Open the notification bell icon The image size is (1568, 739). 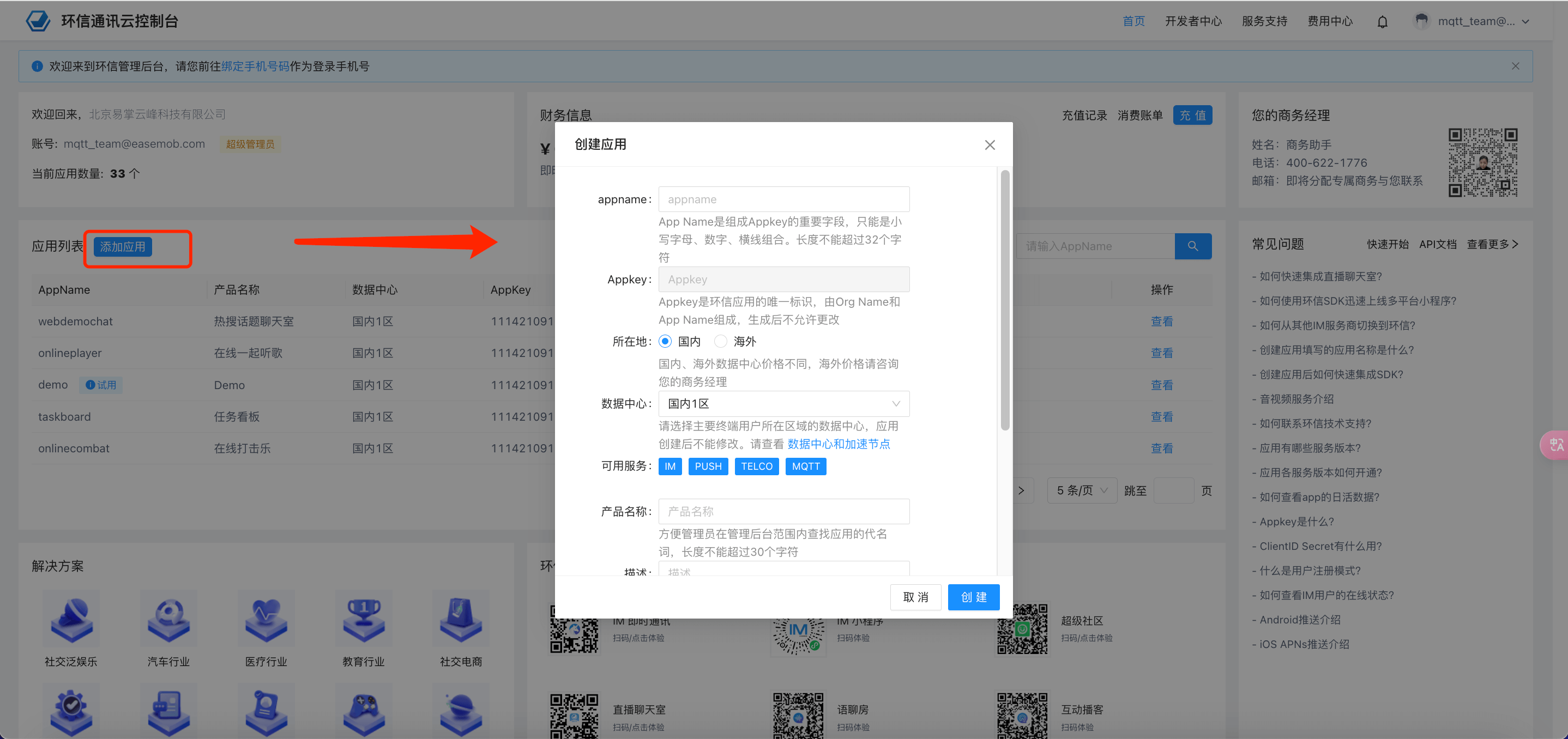tap(1382, 22)
